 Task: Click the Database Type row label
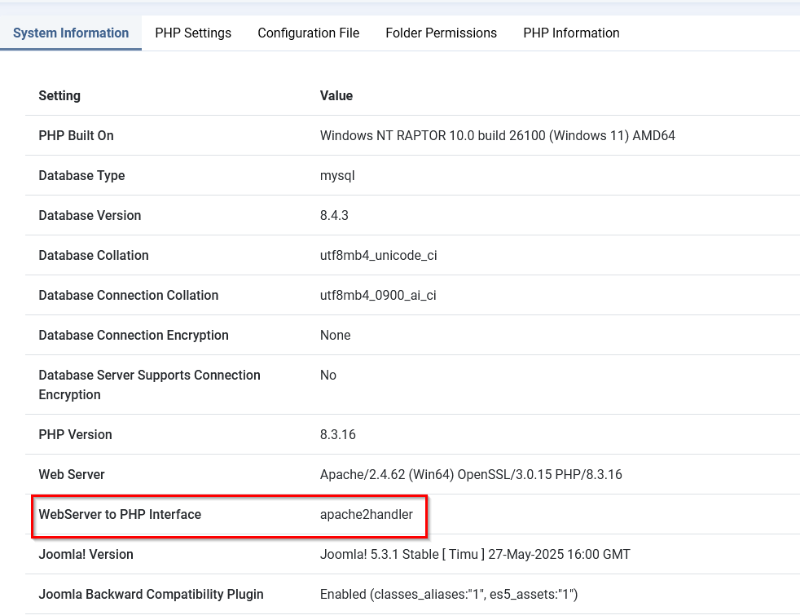(x=82, y=176)
